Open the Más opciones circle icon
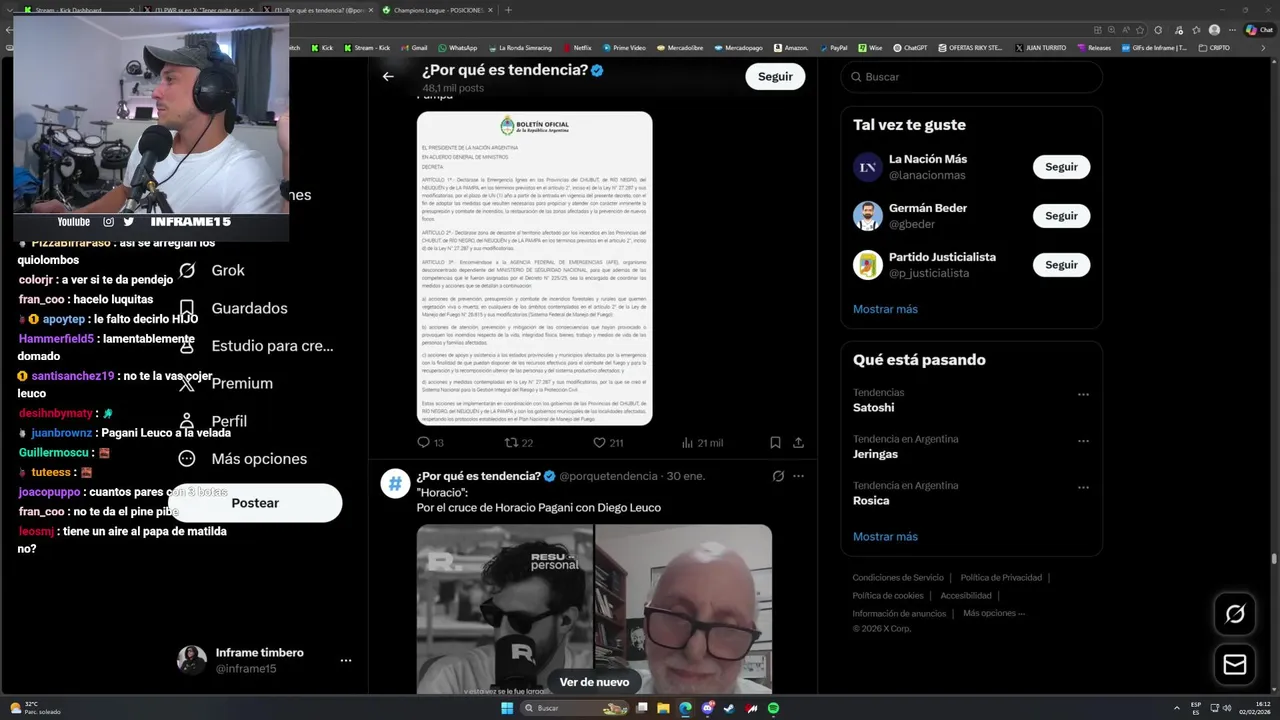Viewport: 1280px width, 720px height. coord(186,459)
